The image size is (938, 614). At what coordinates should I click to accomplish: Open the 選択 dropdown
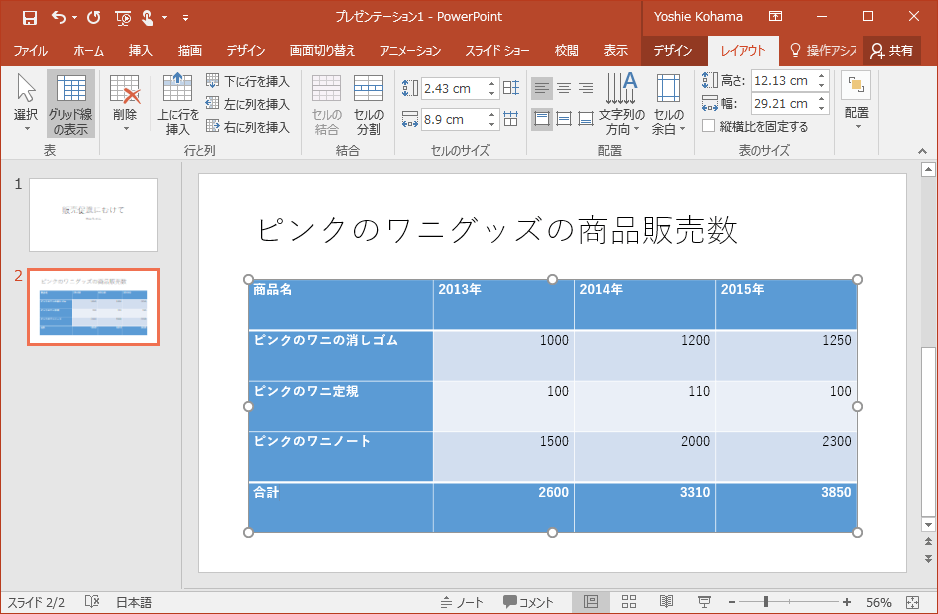click(x=26, y=104)
